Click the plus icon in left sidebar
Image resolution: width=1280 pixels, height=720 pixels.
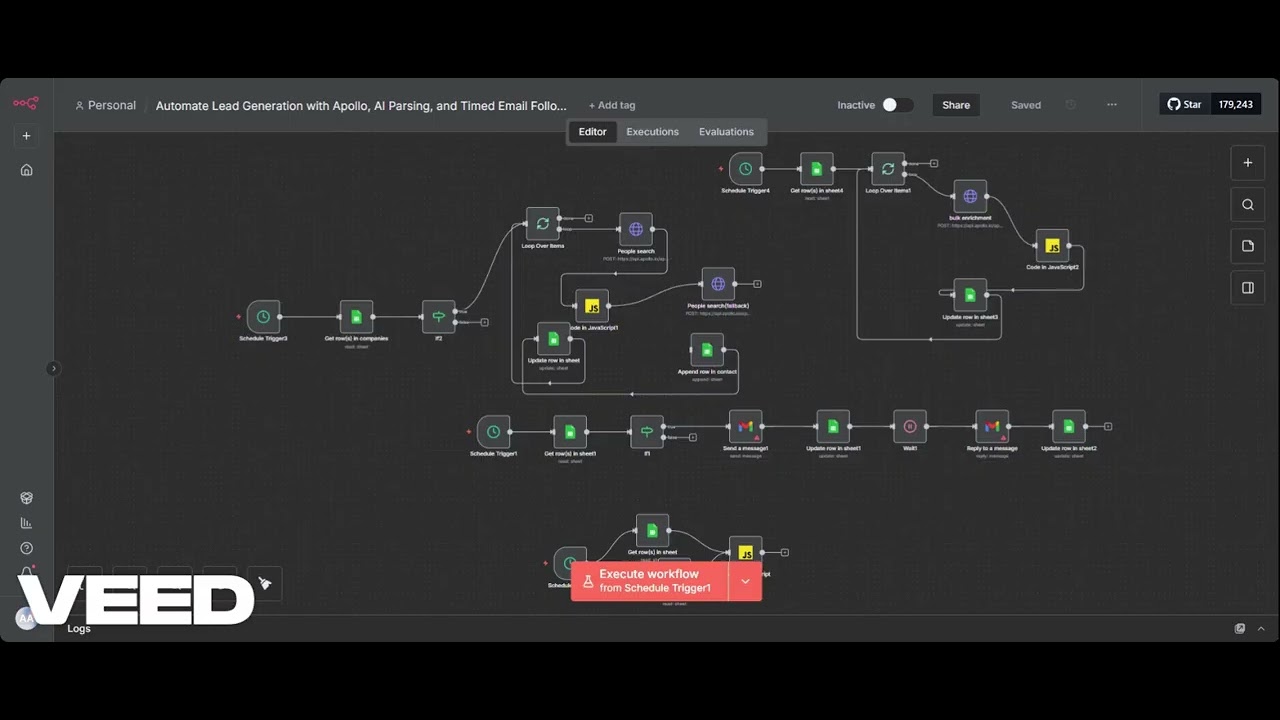click(26, 136)
